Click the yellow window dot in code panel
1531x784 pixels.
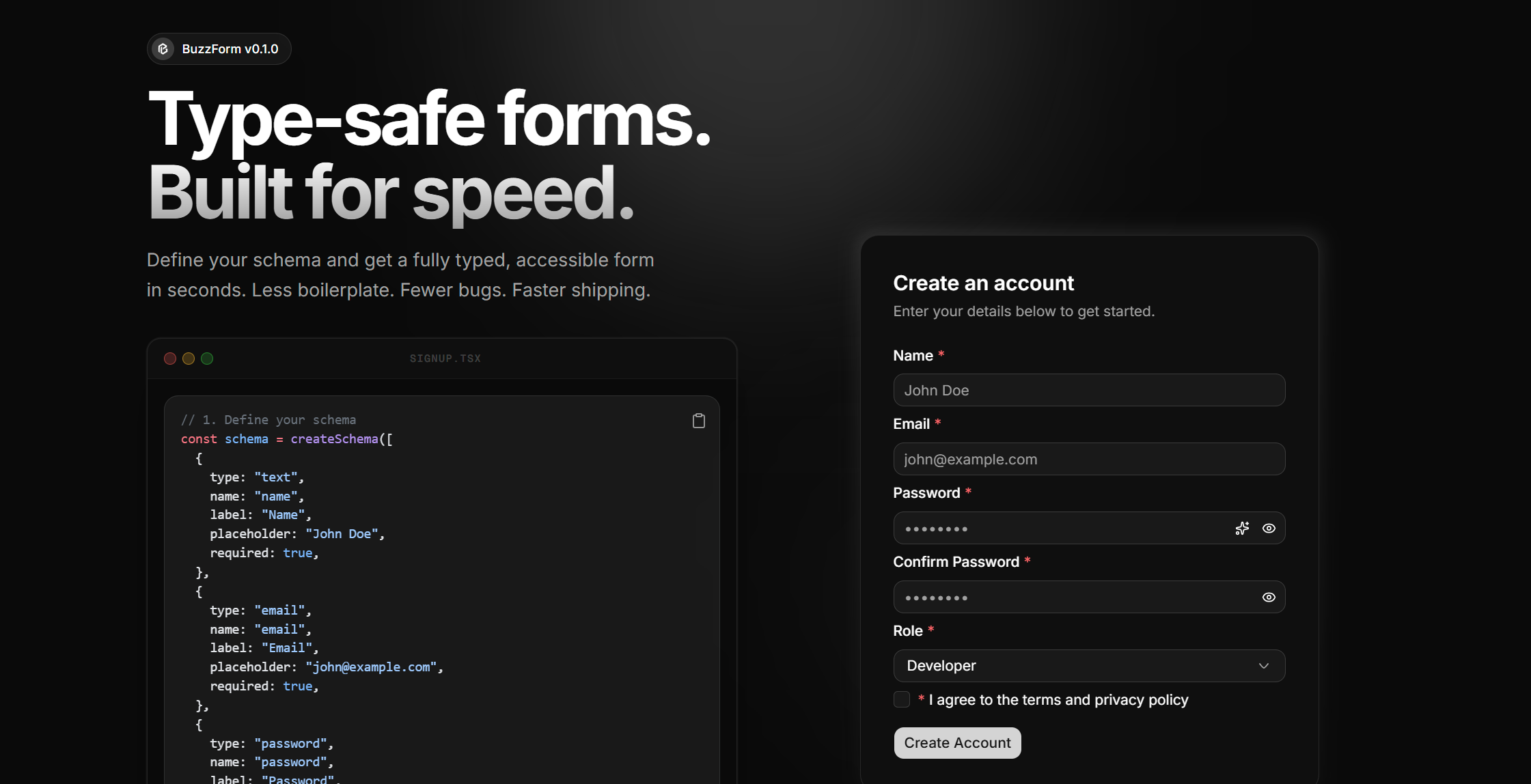click(189, 359)
